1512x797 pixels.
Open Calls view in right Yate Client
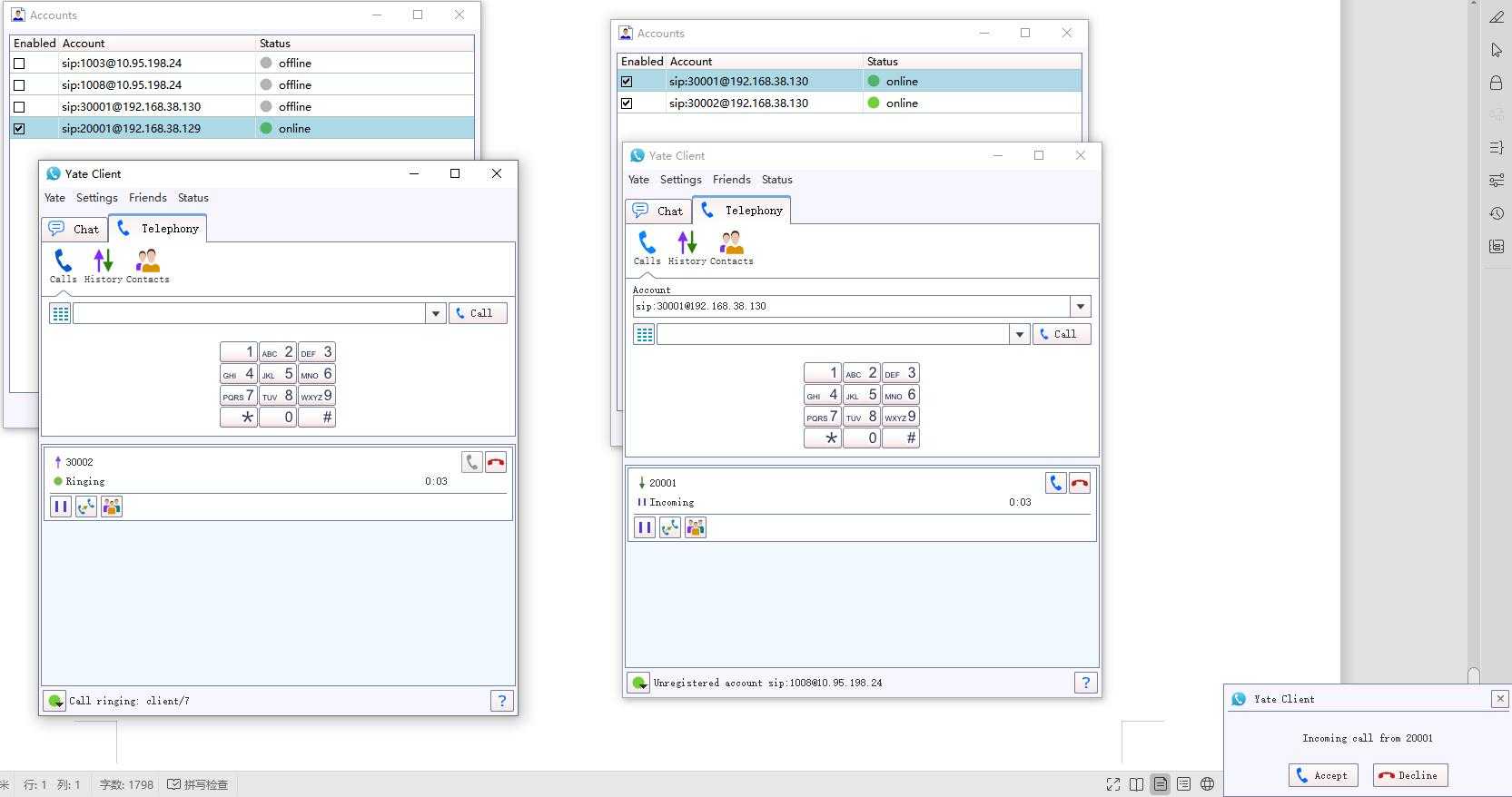(647, 248)
